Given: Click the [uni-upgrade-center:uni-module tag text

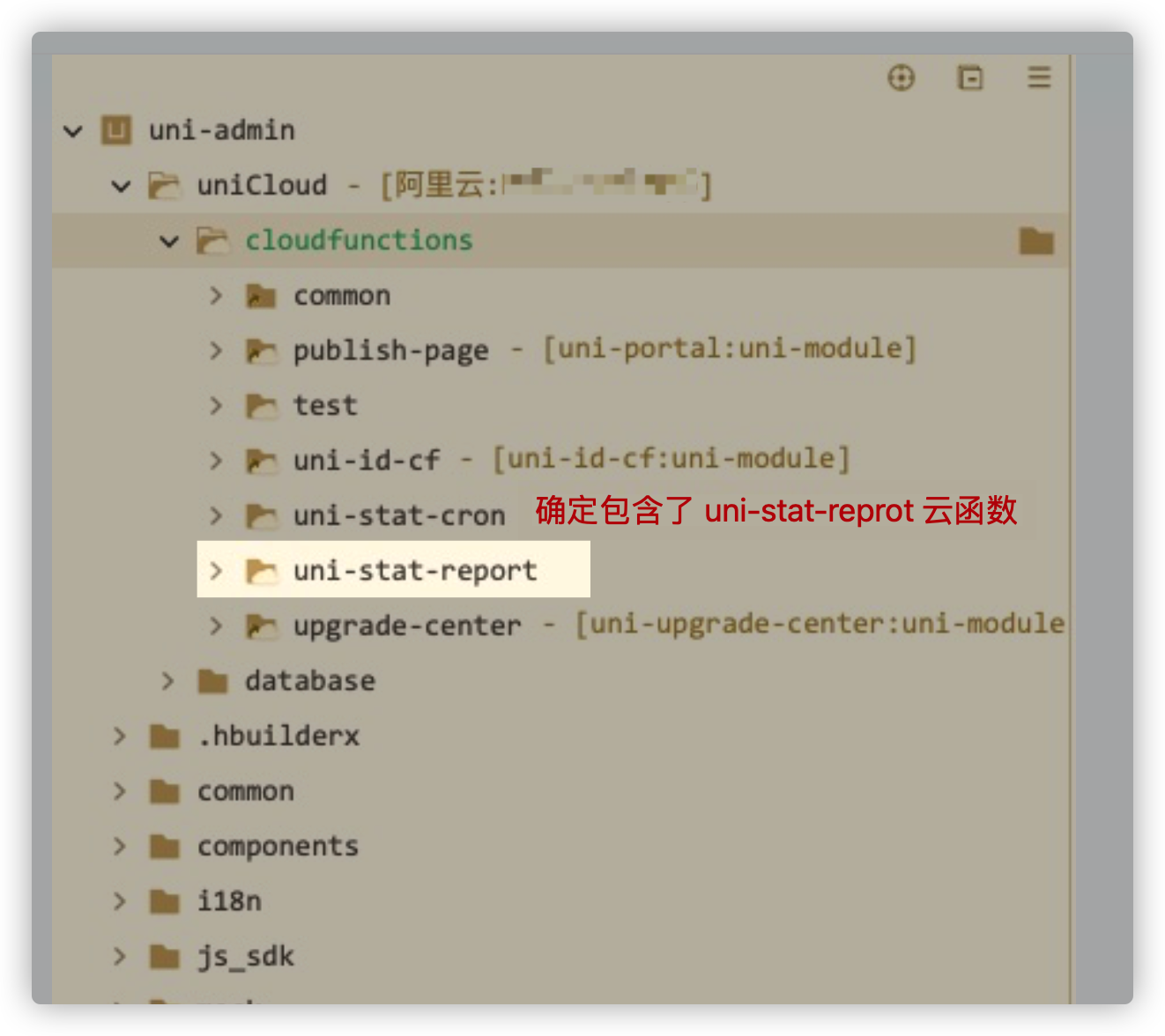Looking at the screenshot, I should click(x=820, y=625).
